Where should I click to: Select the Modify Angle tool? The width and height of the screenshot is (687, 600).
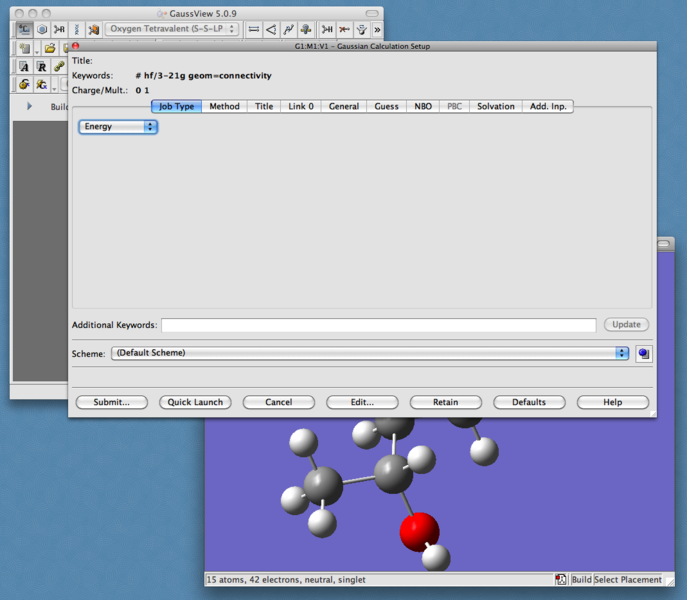[271, 29]
